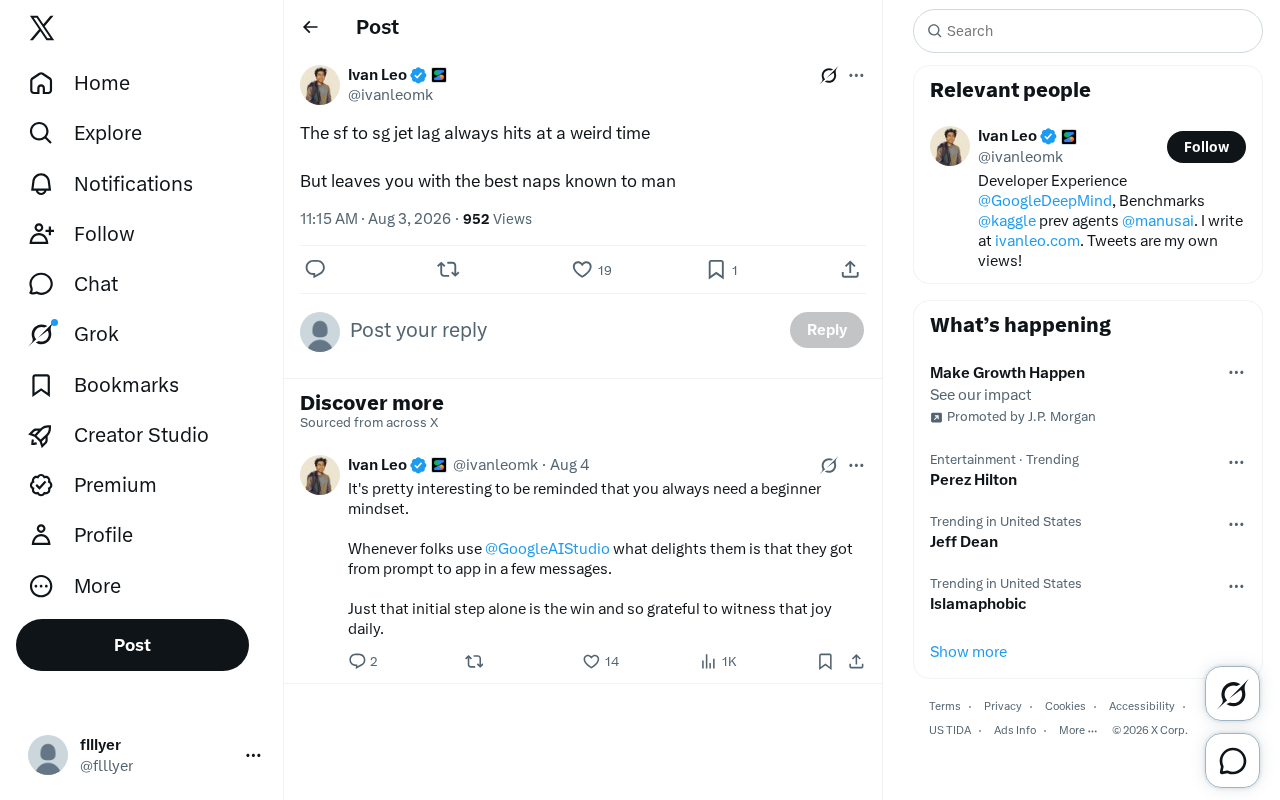Screen dimensions: 1280x800
Task: Open the Grok floating button
Action: [1233, 693]
